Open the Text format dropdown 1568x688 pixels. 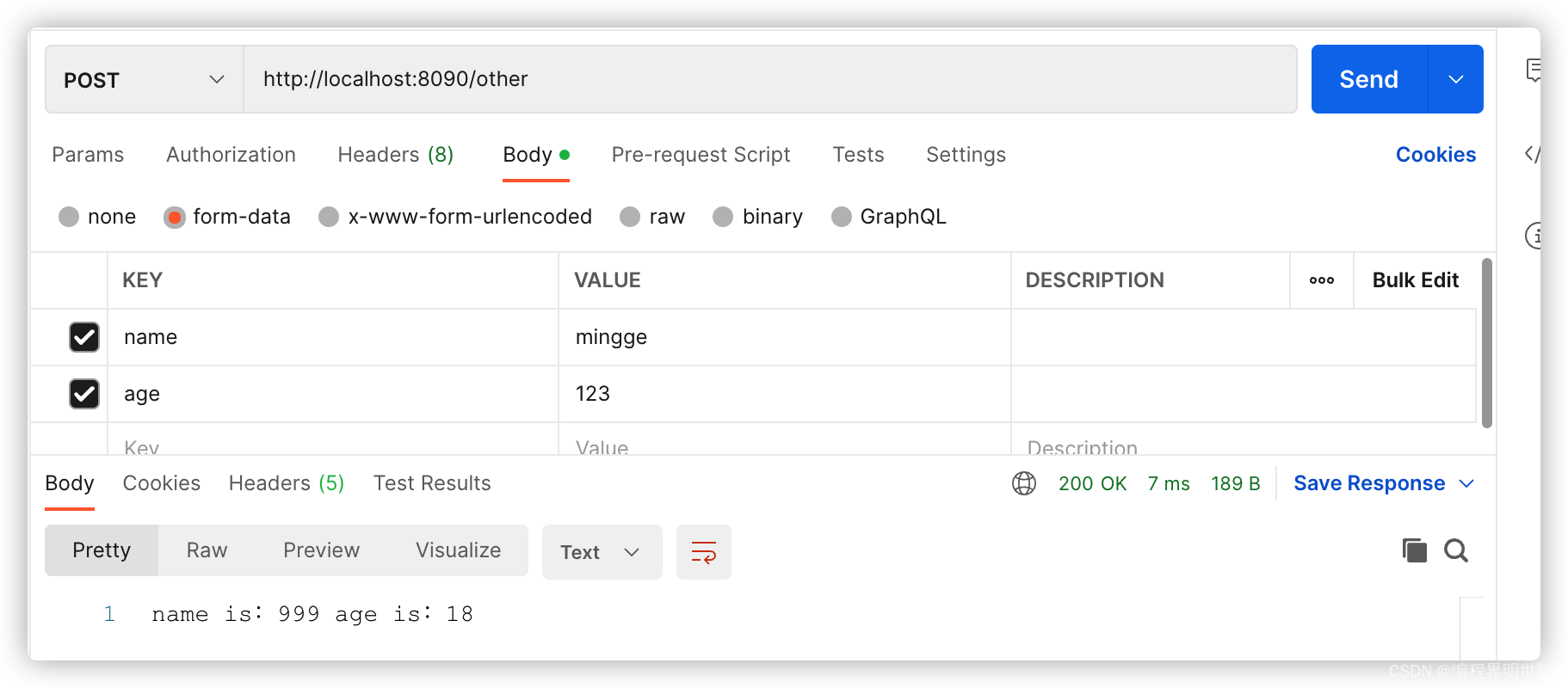(601, 552)
